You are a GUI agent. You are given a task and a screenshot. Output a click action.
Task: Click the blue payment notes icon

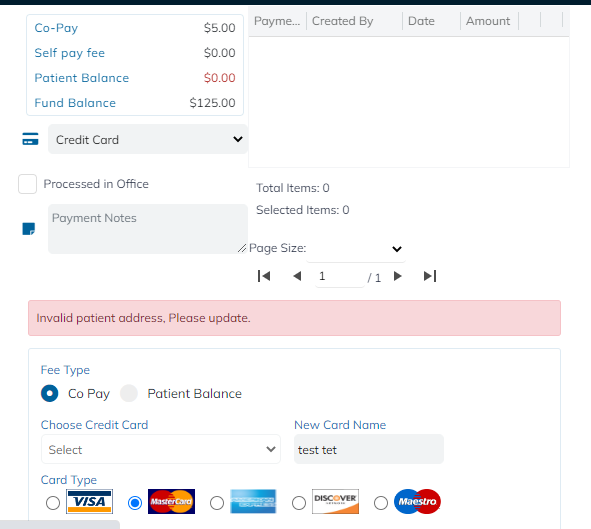29,229
